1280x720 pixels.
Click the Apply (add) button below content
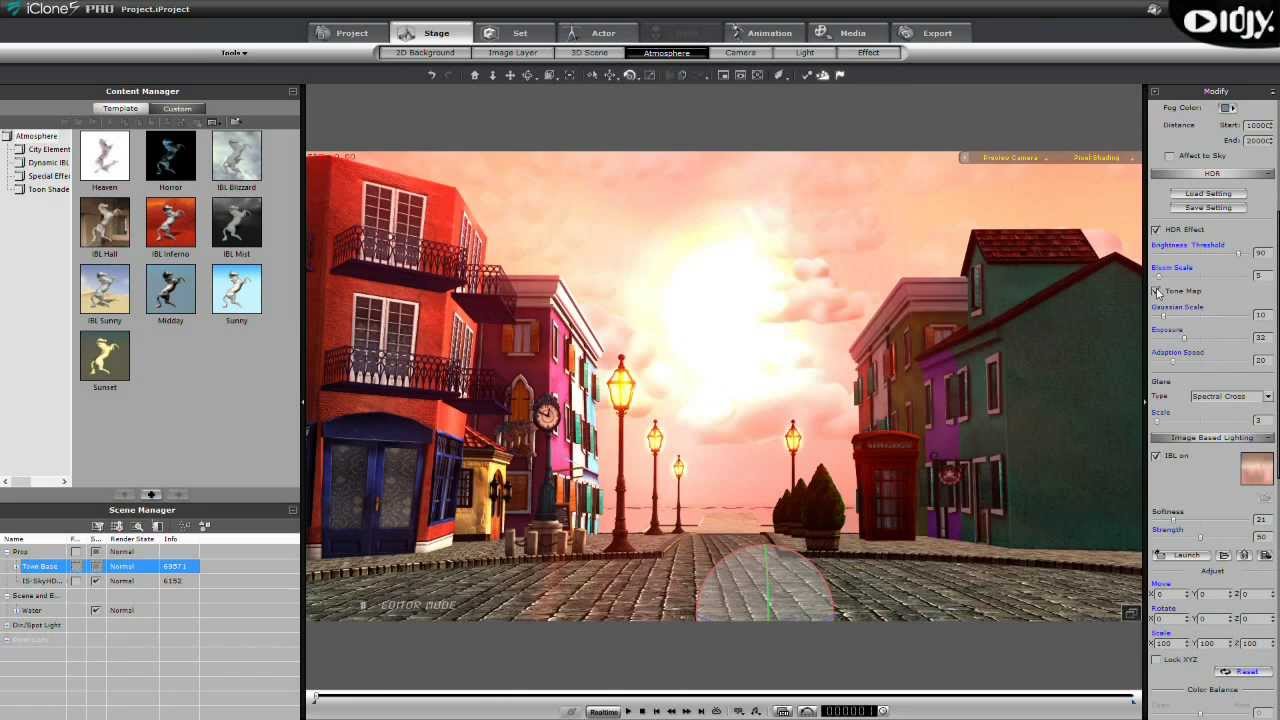(x=151, y=494)
